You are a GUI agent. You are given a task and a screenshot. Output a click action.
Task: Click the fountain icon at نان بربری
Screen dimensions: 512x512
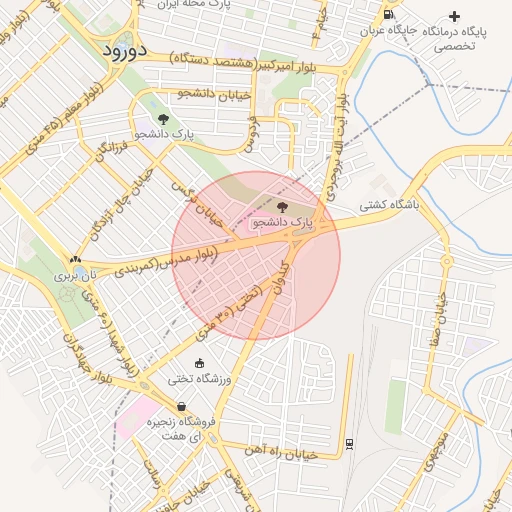click(76, 259)
